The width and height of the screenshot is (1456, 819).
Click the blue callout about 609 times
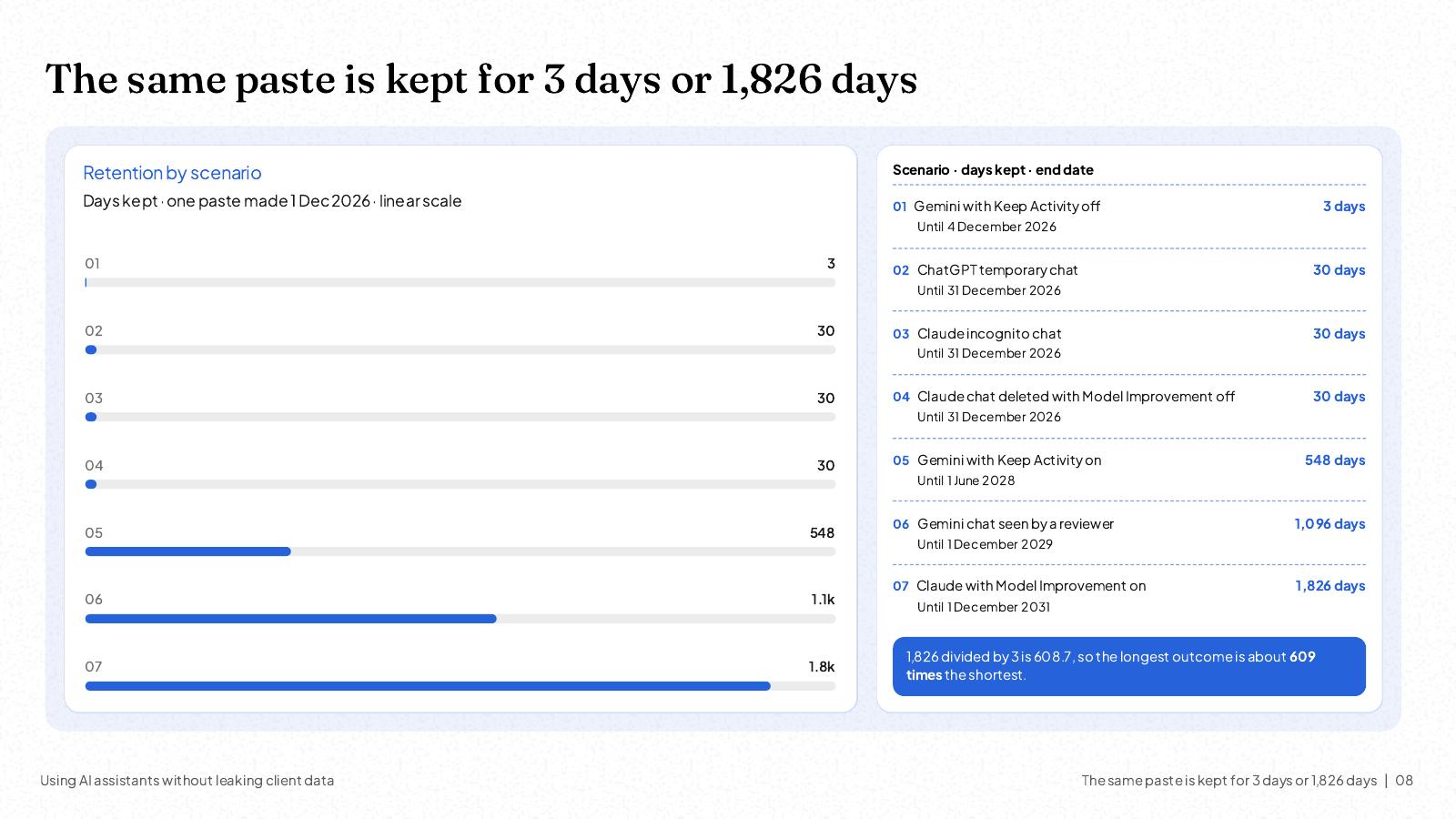coord(1129,666)
